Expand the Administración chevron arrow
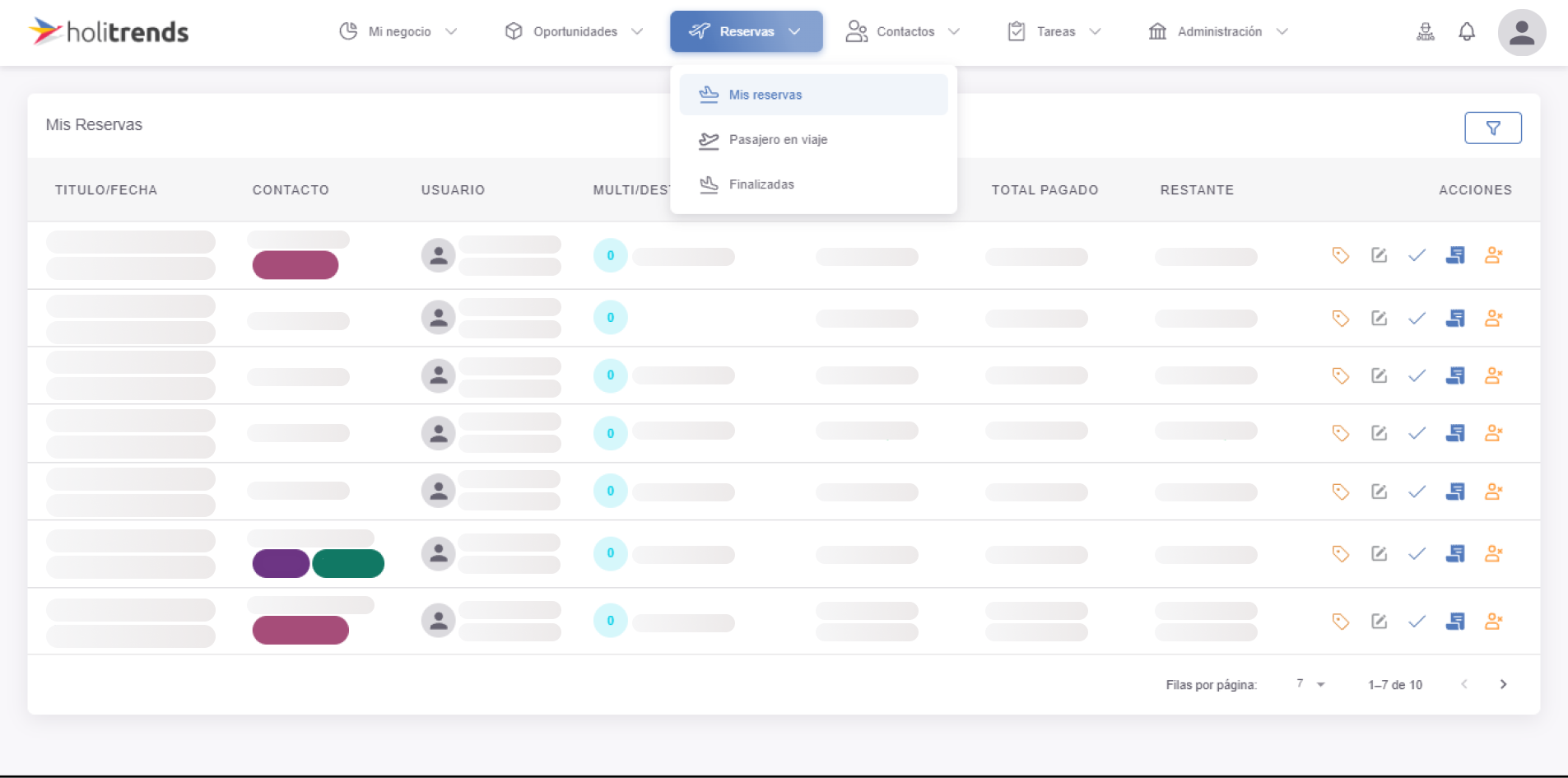 pyautogui.click(x=1282, y=31)
